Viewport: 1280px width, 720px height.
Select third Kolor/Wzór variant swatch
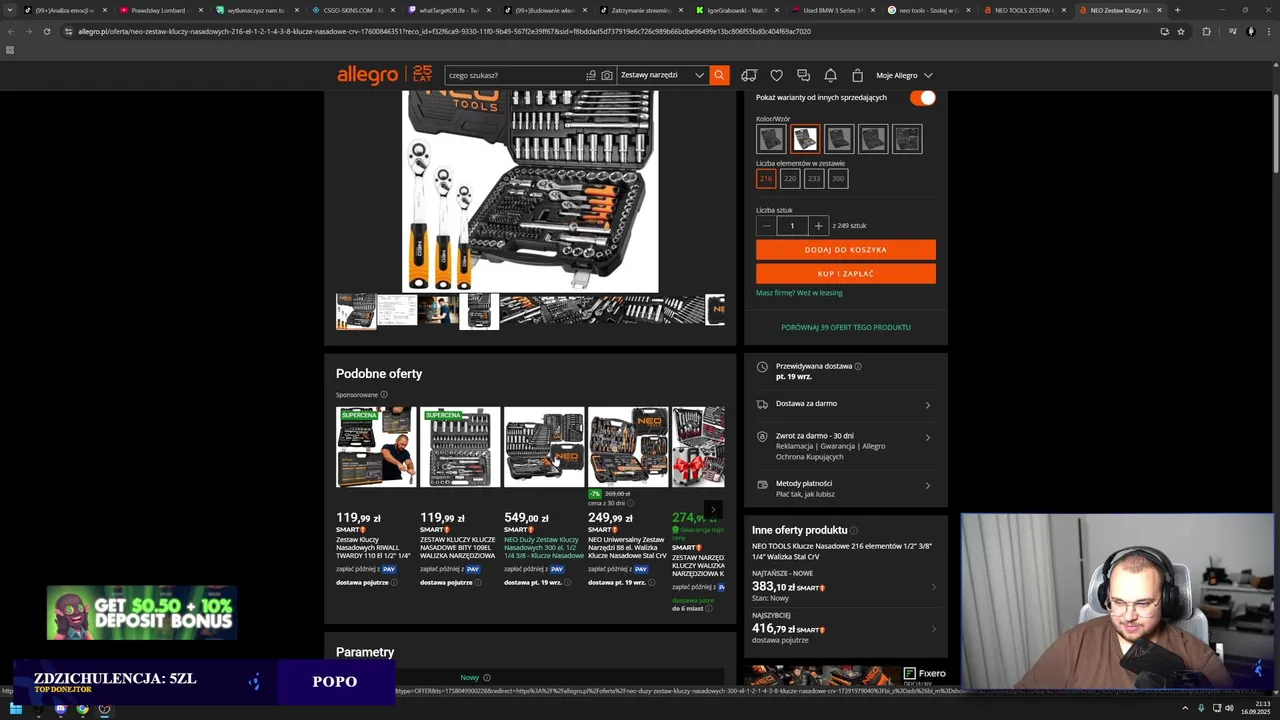[839, 139]
